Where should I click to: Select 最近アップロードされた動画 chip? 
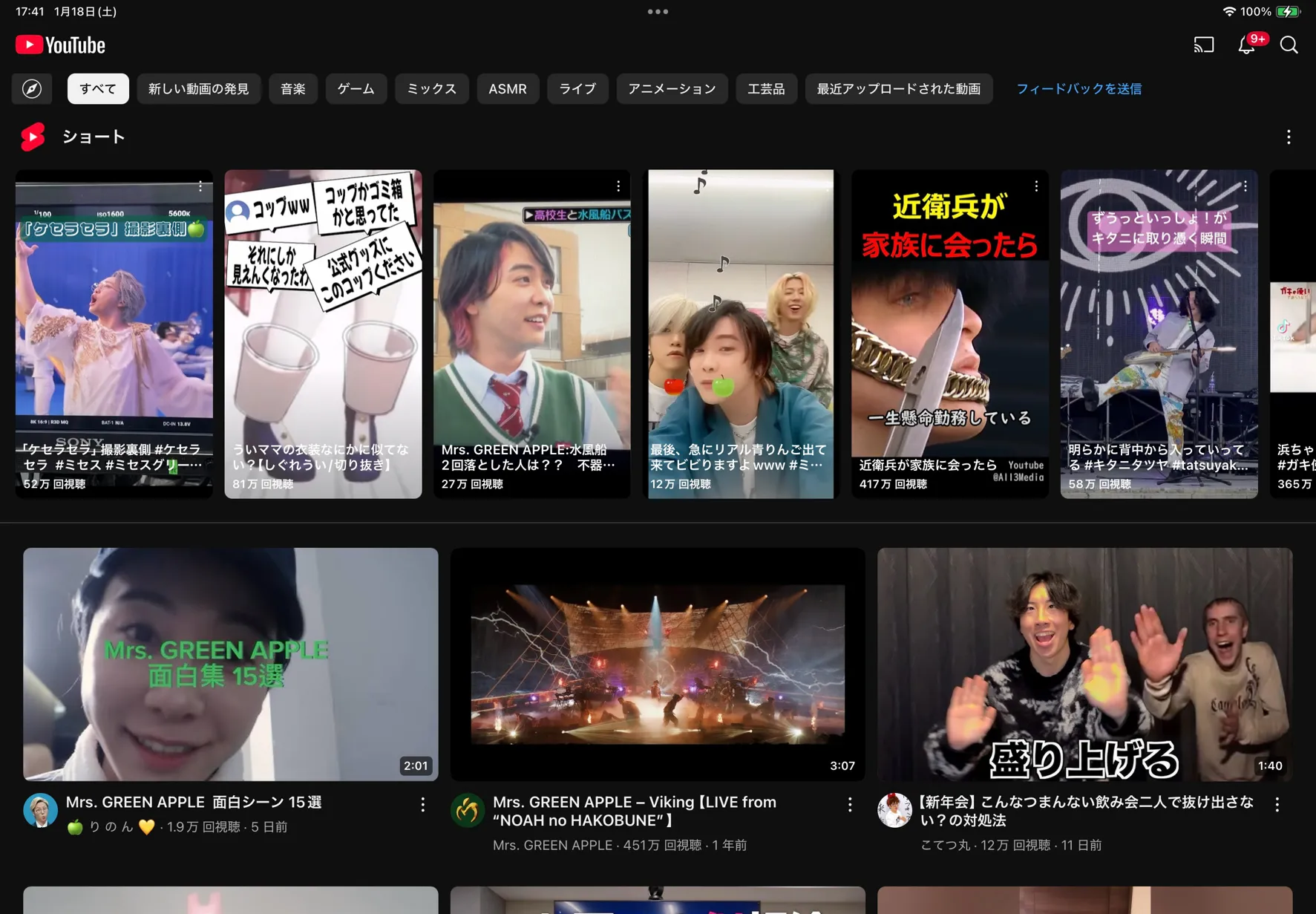coord(899,89)
